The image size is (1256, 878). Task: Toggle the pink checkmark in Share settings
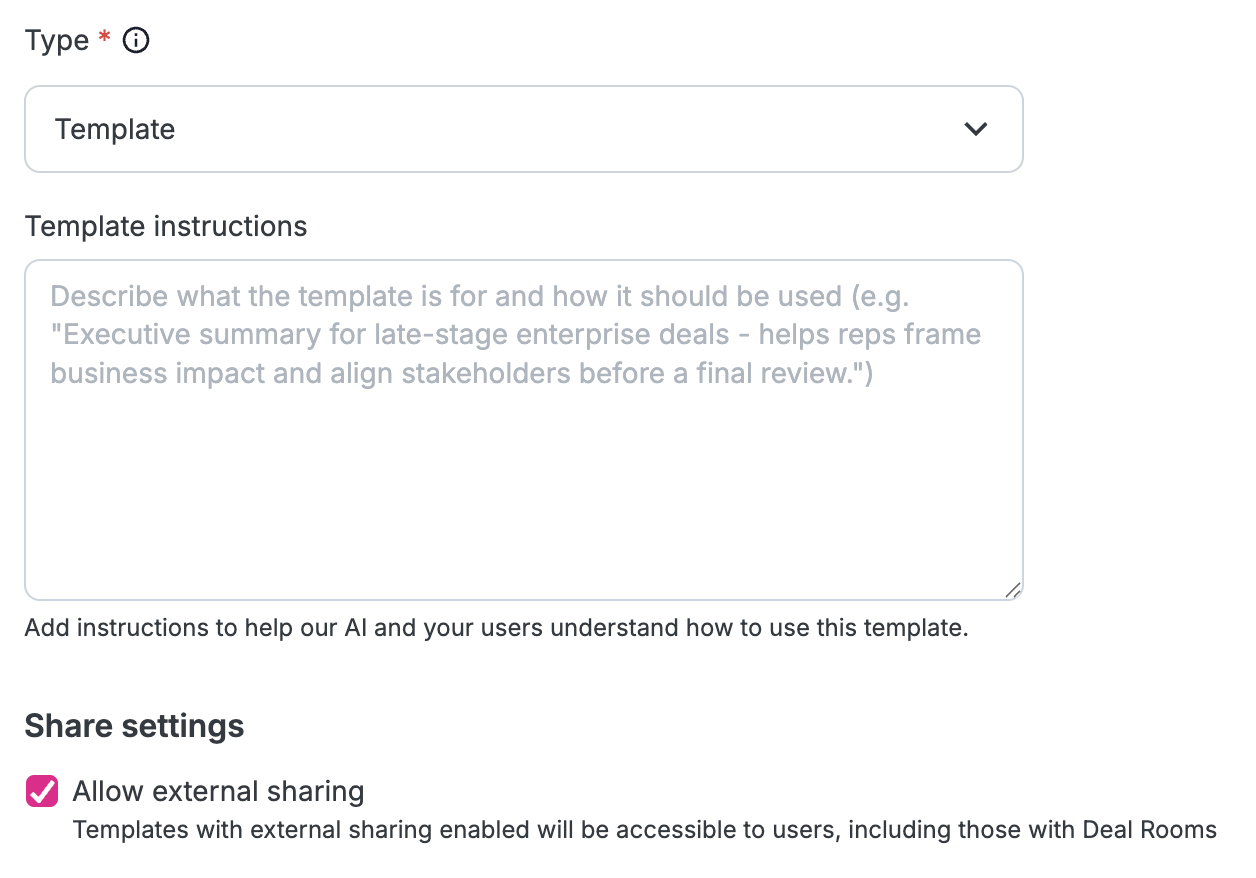tap(42, 792)
